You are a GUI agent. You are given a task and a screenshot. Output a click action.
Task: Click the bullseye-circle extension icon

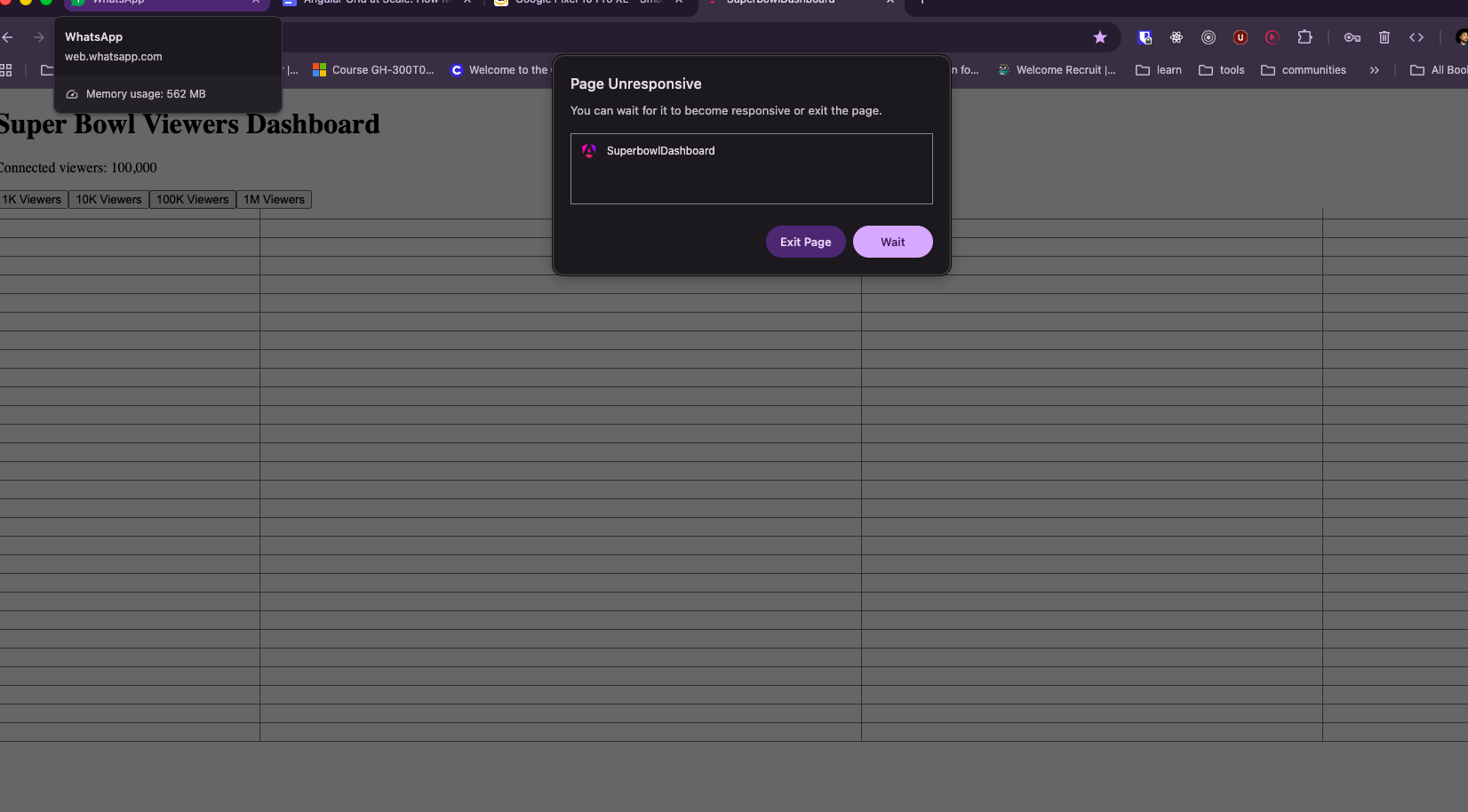pos(1209,37)
